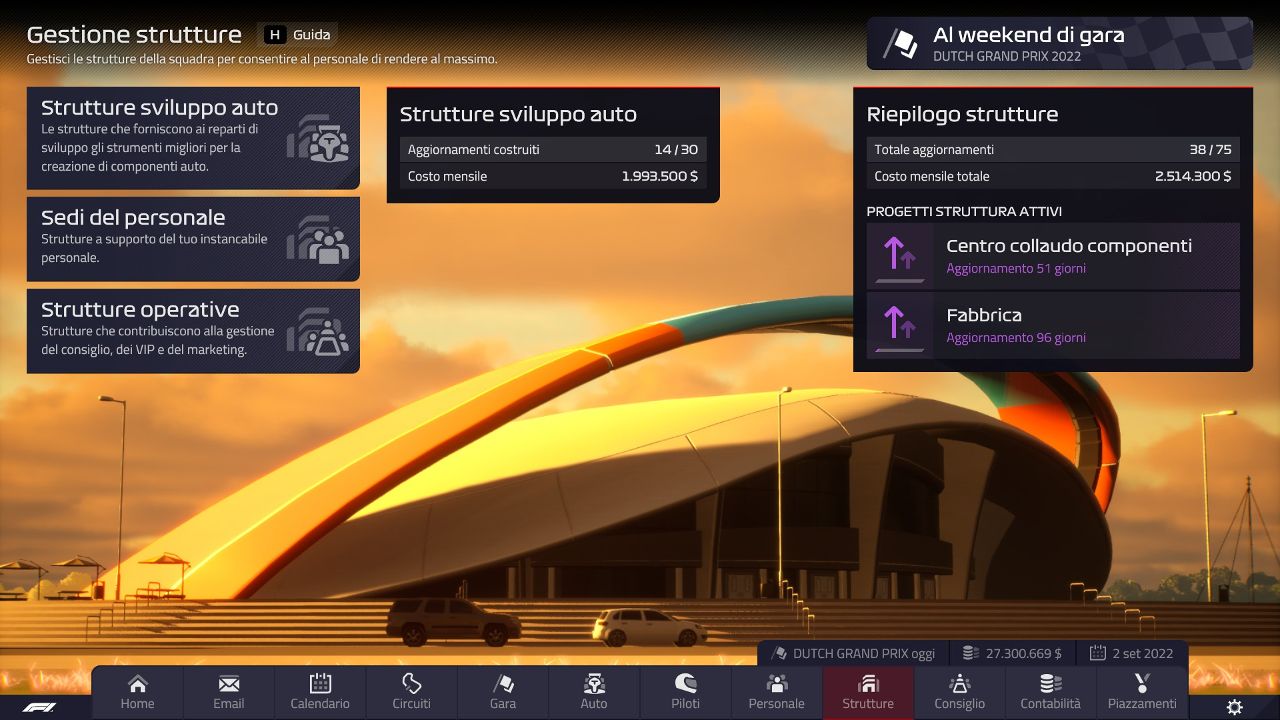
Task: Click Costo mensile totale 2.514.300 $ row
Action: pos(1053,176)
